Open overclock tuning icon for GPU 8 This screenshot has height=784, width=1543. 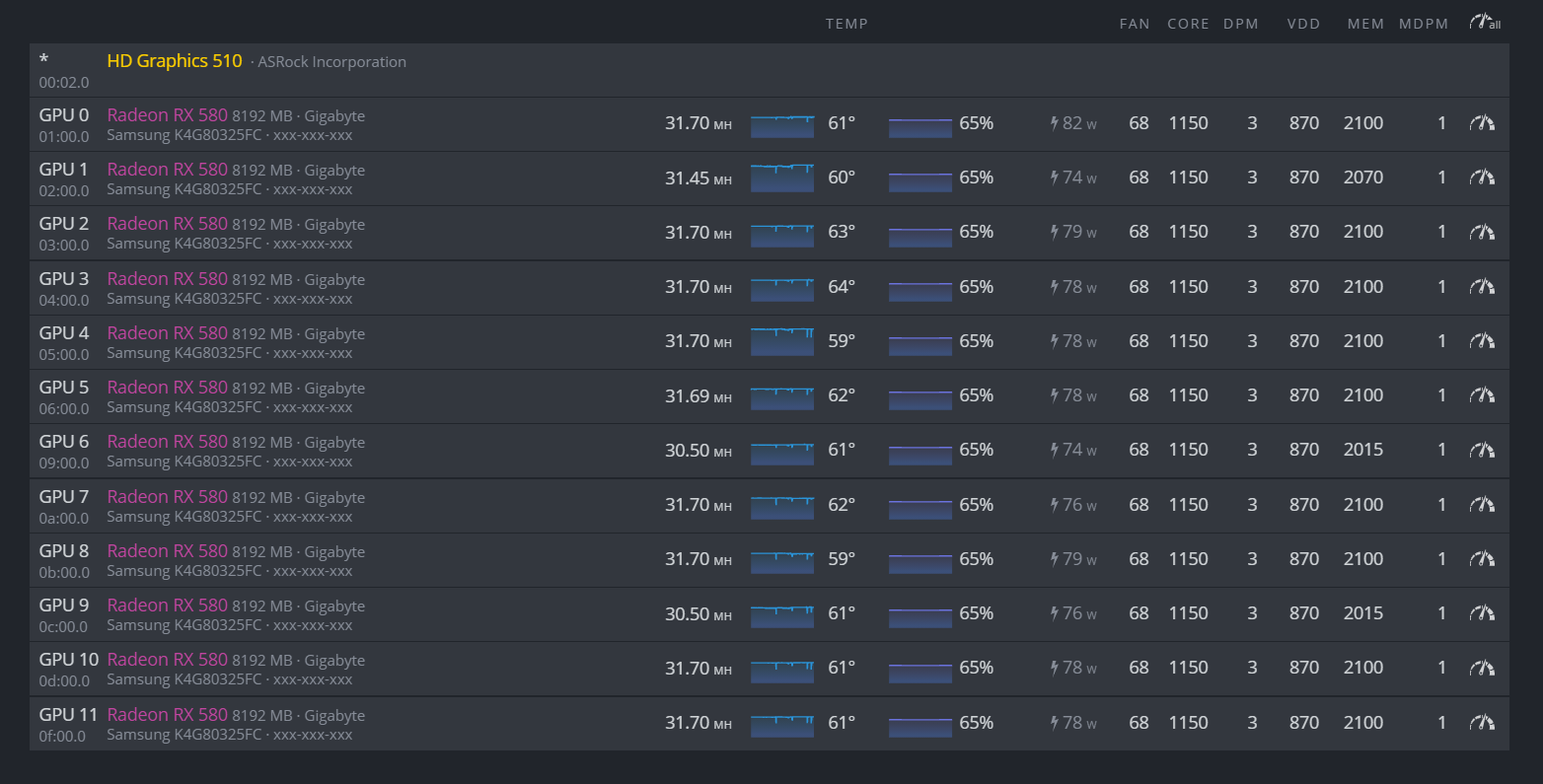coord(1482,559)
